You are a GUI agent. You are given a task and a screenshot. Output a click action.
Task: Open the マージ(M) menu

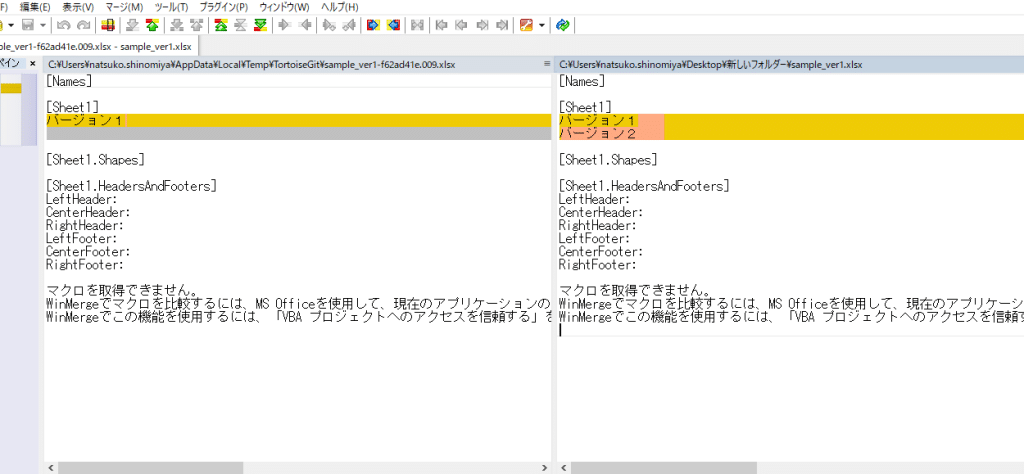coord(124,7)
